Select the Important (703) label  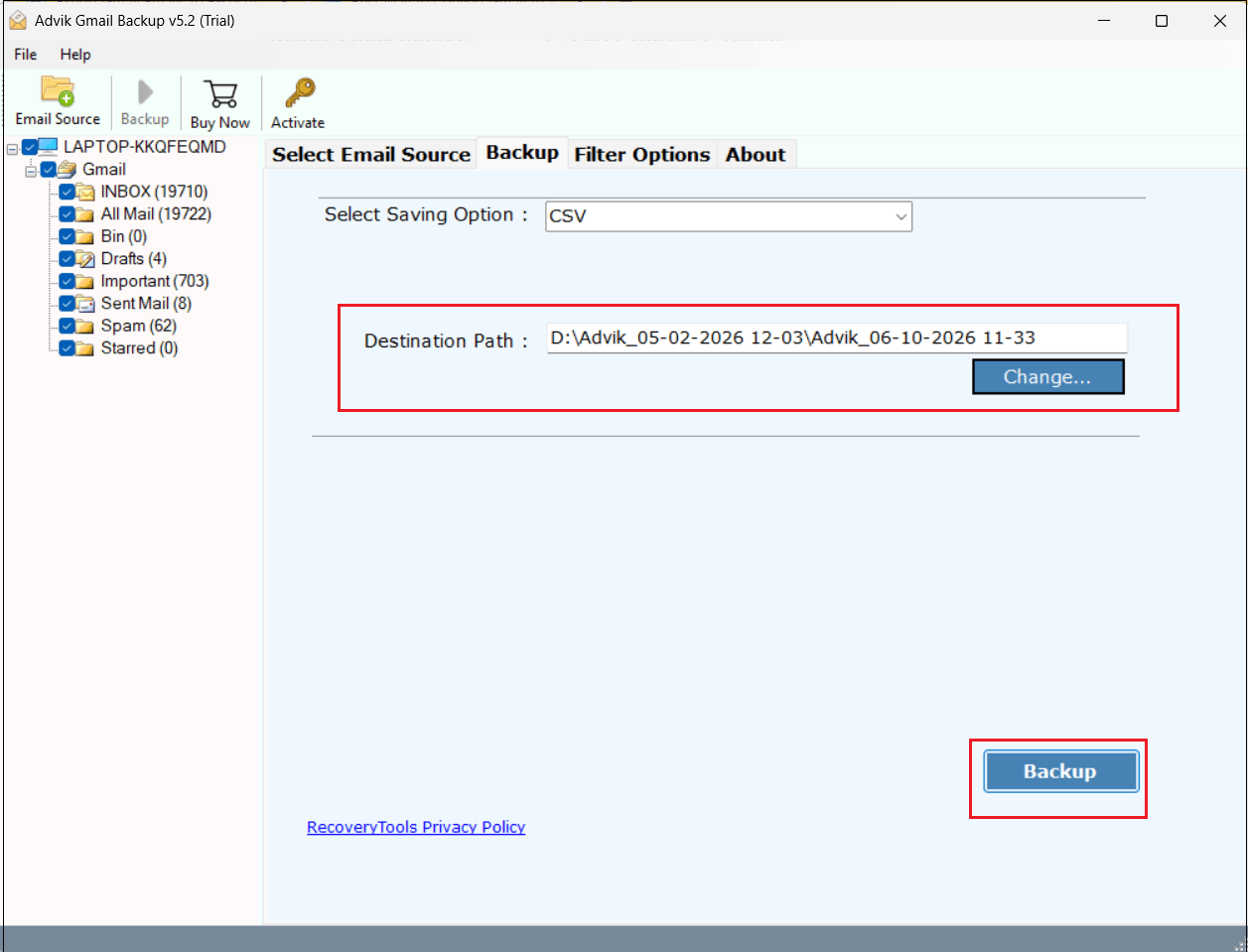tap(155, 282)
